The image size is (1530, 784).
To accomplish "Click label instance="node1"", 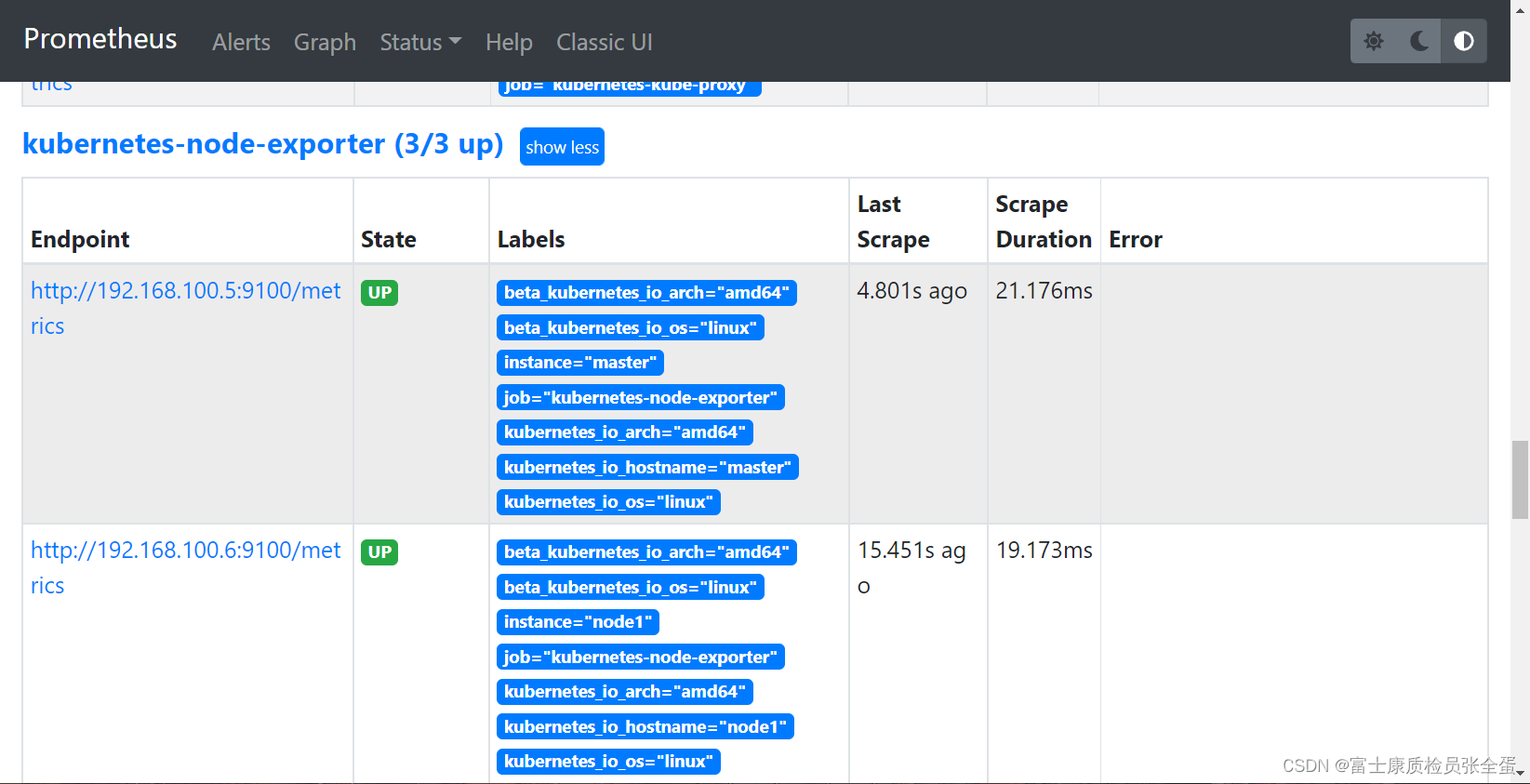I will [578, 622].
